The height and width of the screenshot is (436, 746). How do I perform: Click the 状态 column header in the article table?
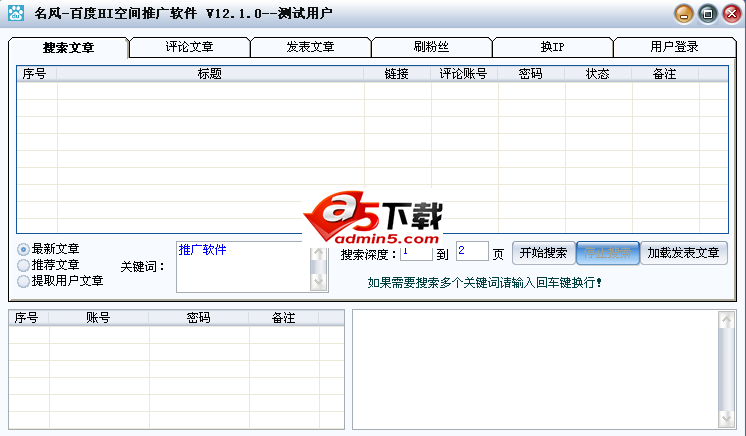point(598,74)
